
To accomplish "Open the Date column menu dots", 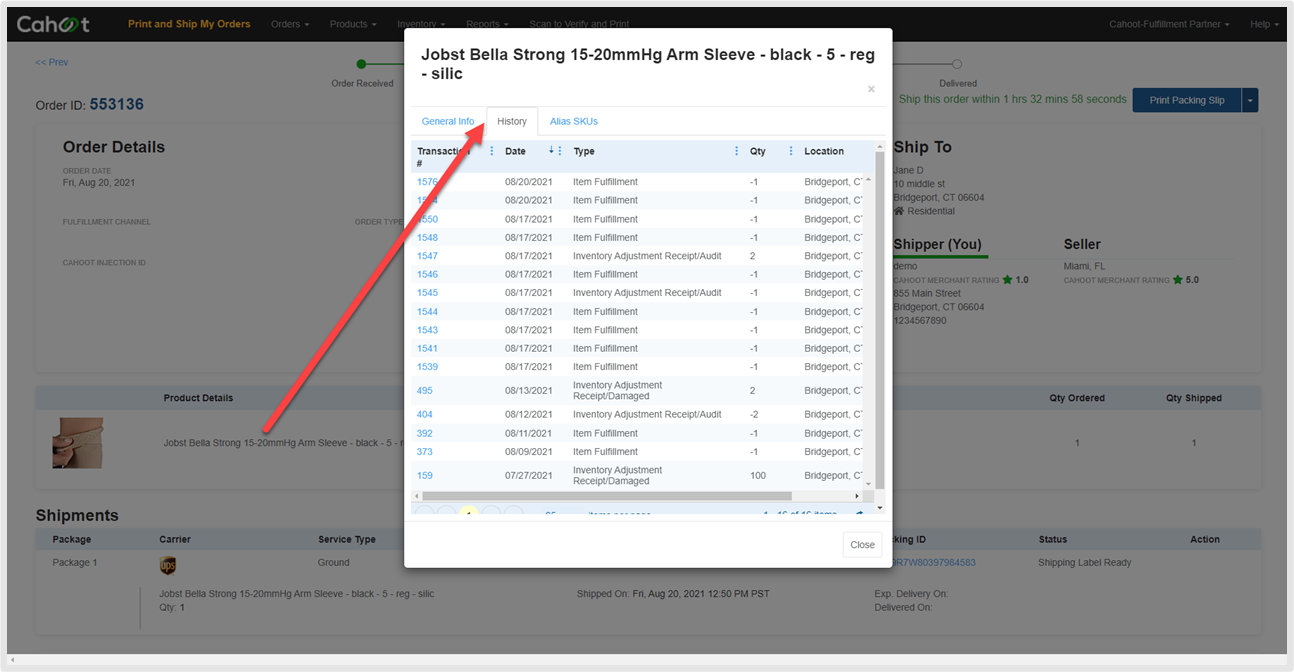I will point(560,152).
